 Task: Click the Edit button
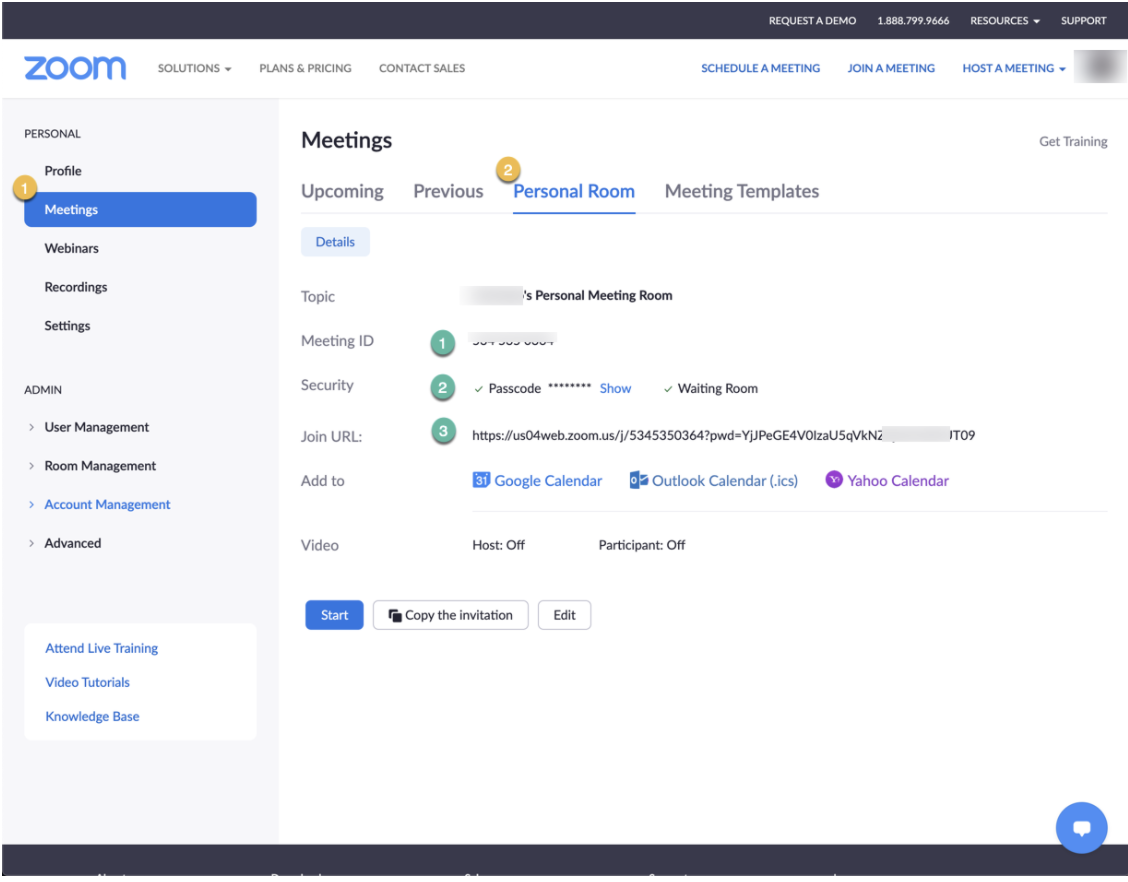564,616
